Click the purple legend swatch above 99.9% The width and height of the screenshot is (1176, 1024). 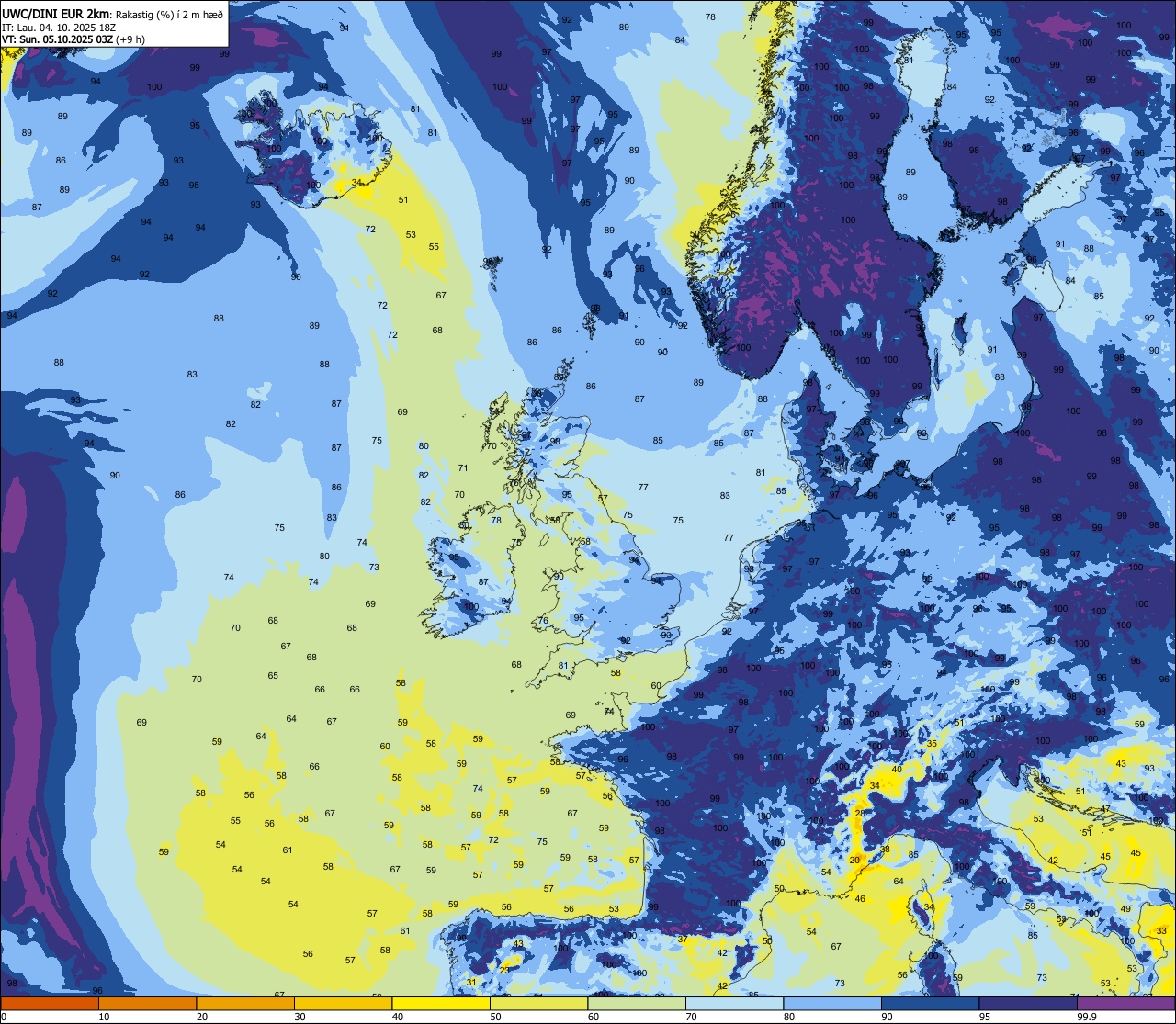(1125, 1003)
